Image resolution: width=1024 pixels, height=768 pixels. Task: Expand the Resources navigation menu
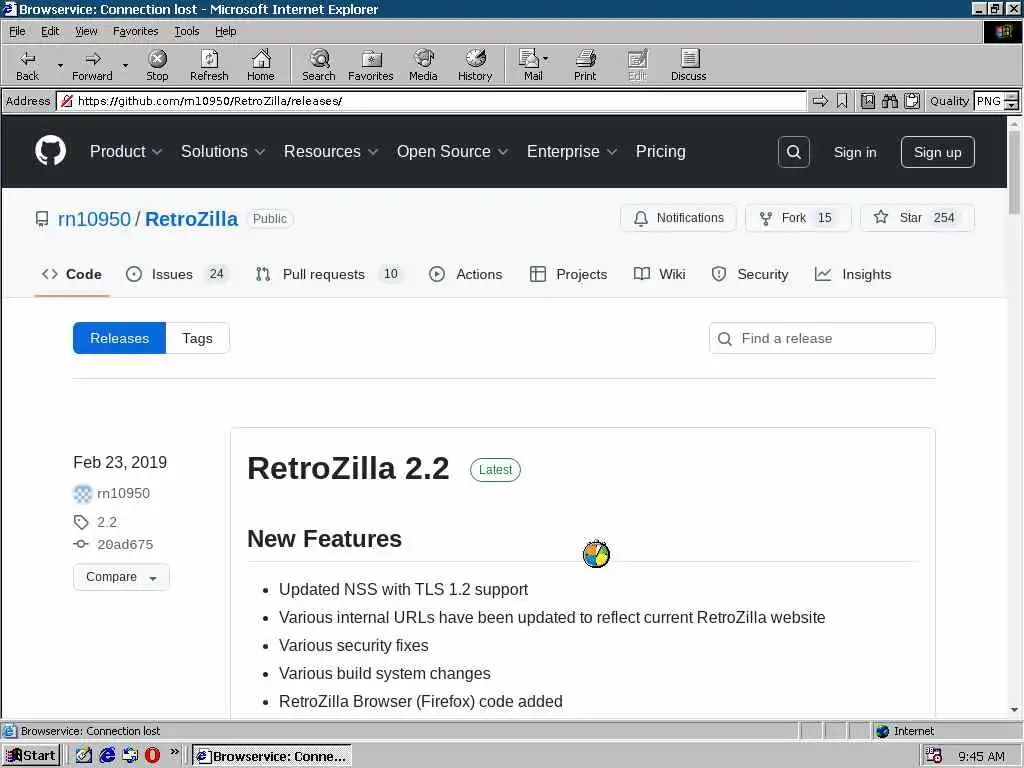pyautogui.click(x=330, y=152)
